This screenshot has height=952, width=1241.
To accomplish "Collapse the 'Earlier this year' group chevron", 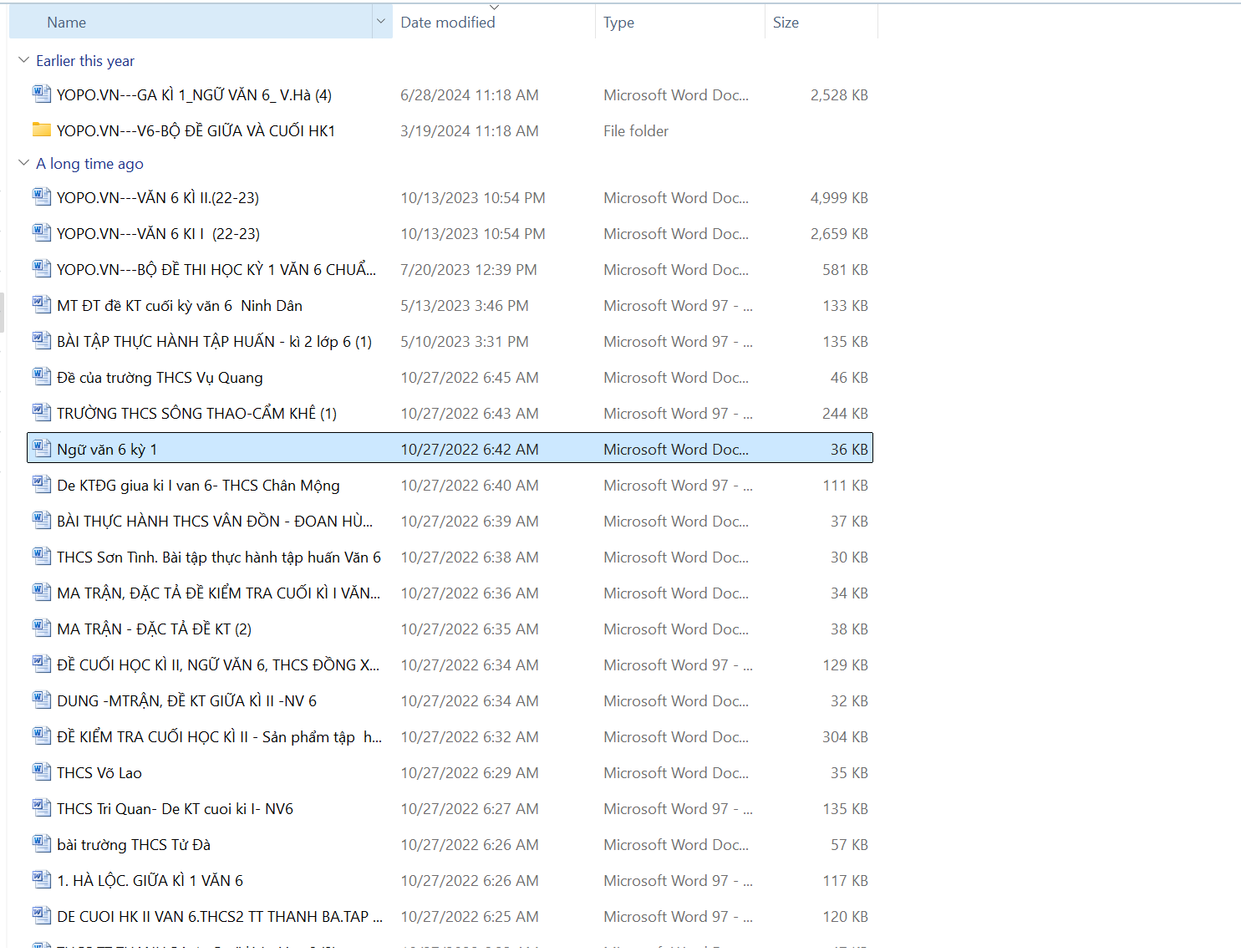I will click(x=23, y=60).
